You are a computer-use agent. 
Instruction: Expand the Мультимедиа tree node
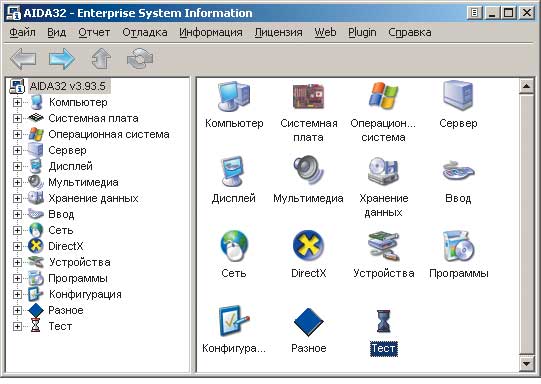(17, 182)
